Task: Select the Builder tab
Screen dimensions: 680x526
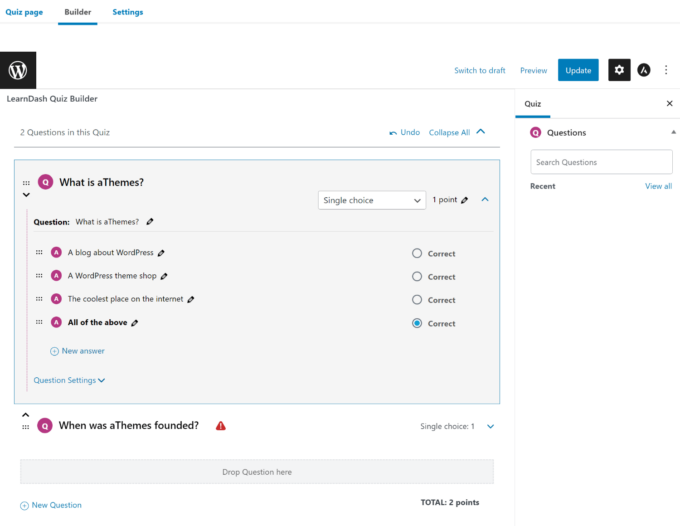Action: click(78, 12)
